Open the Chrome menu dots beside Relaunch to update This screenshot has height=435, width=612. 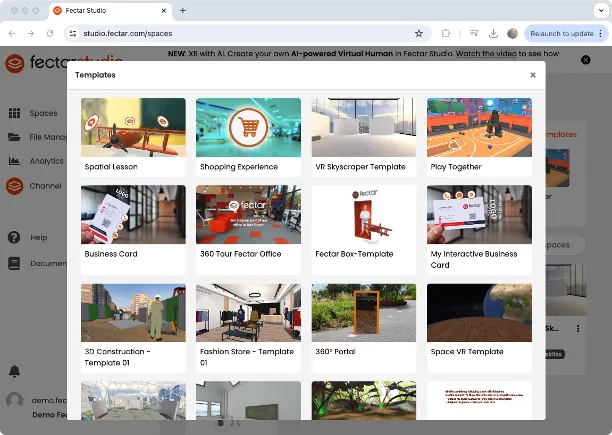601,34
